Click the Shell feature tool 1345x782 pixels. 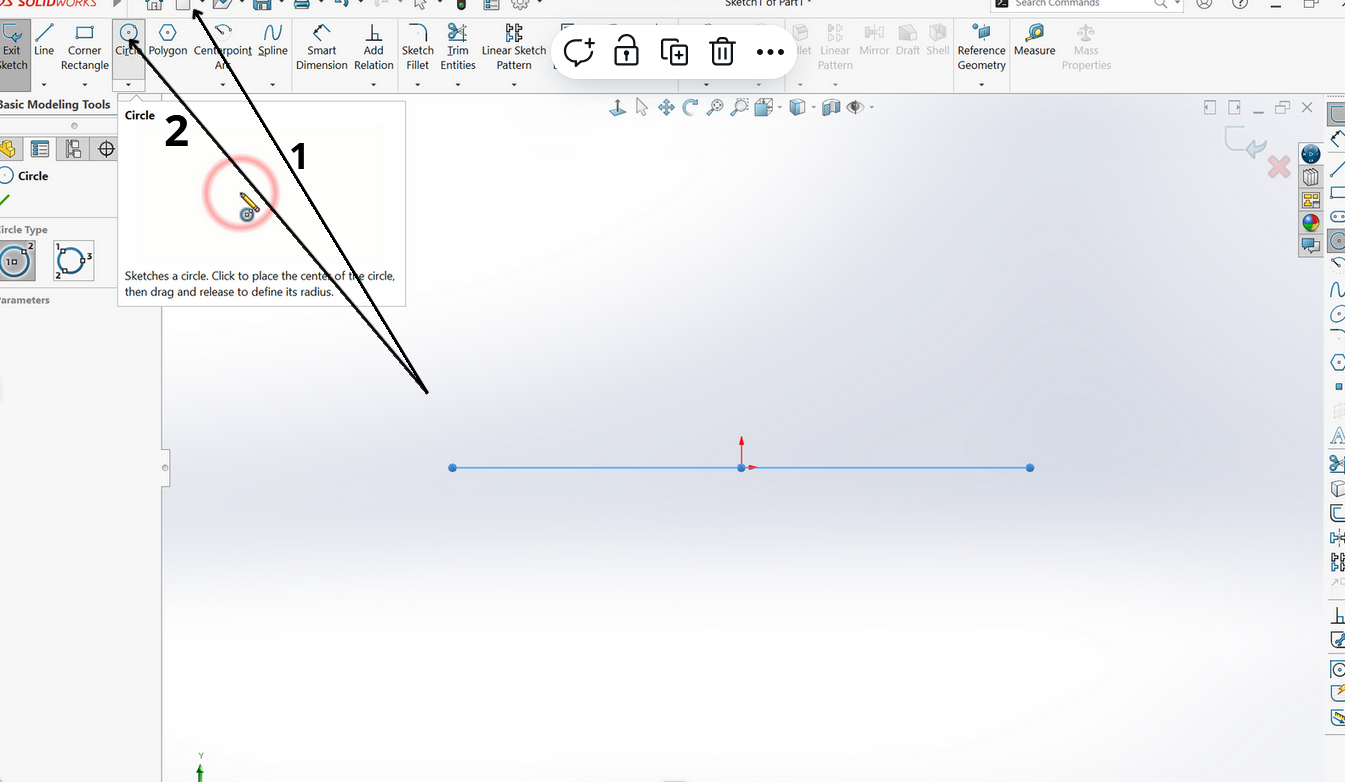[x=938, y=42]
